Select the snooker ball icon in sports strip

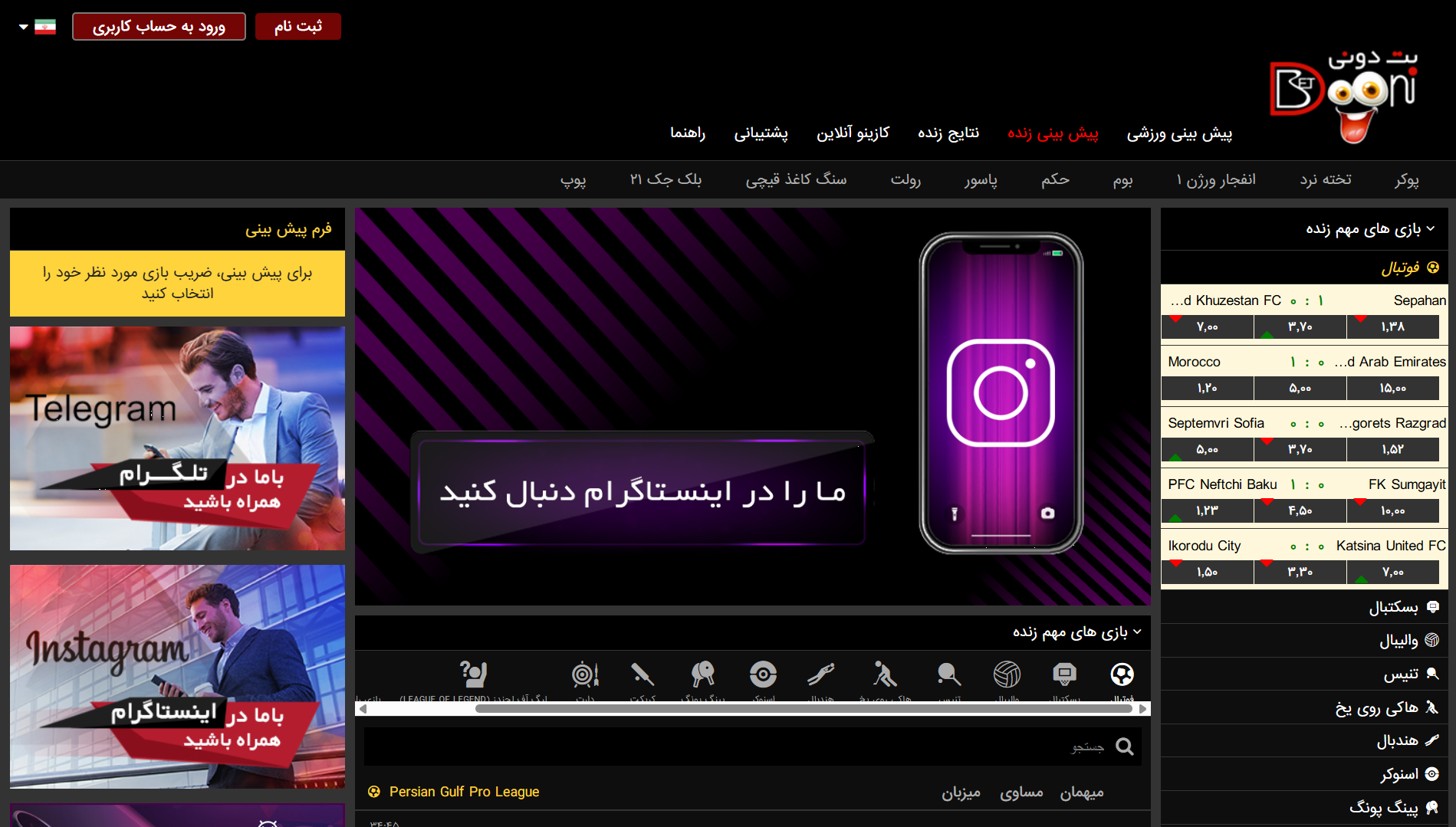pyautogui.click(x=764, y=674)
